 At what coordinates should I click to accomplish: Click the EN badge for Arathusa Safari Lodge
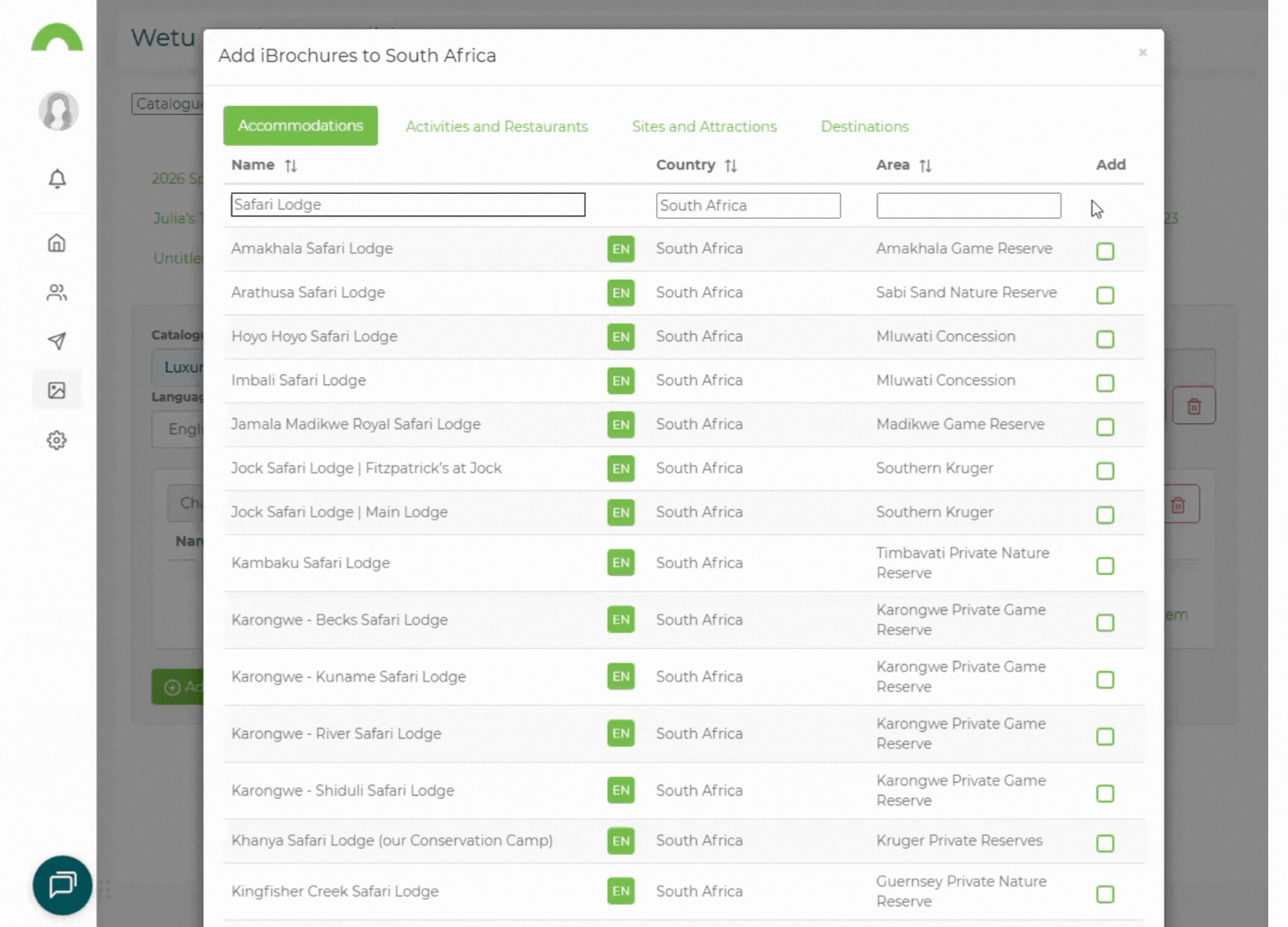tap(621, 293)
